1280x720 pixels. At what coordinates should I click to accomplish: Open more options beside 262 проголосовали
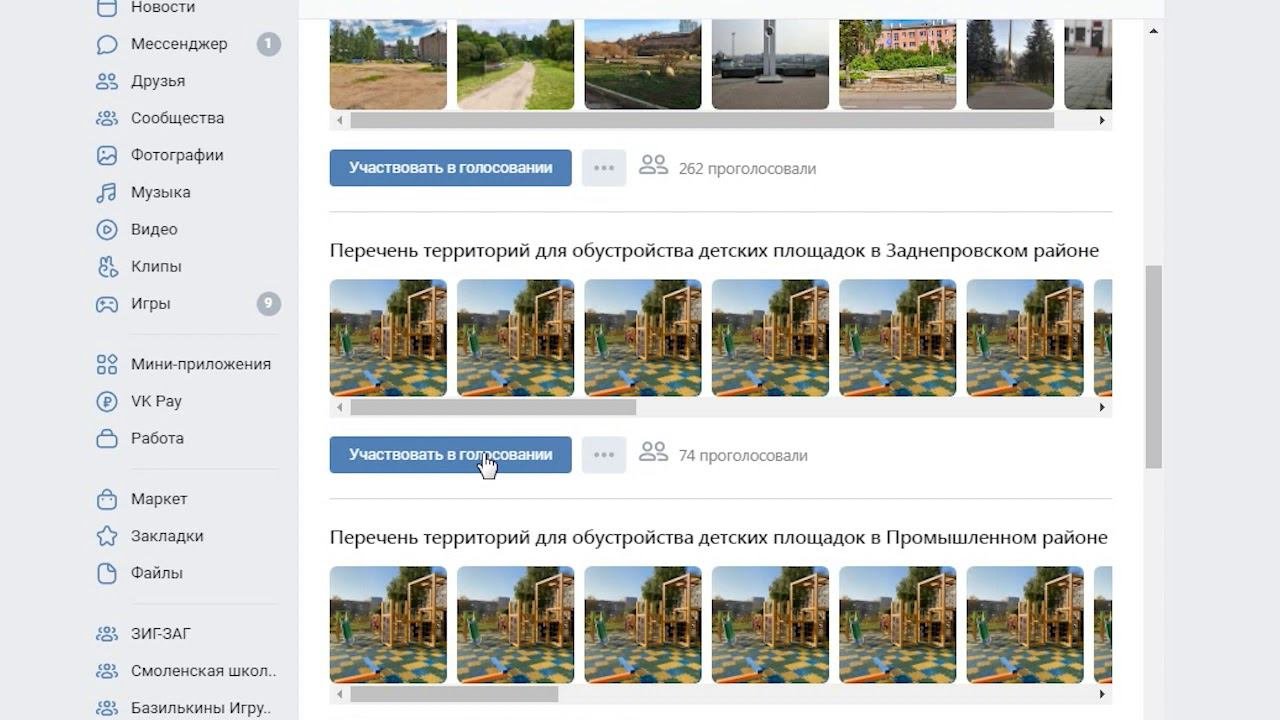click(x=604, y=168)
